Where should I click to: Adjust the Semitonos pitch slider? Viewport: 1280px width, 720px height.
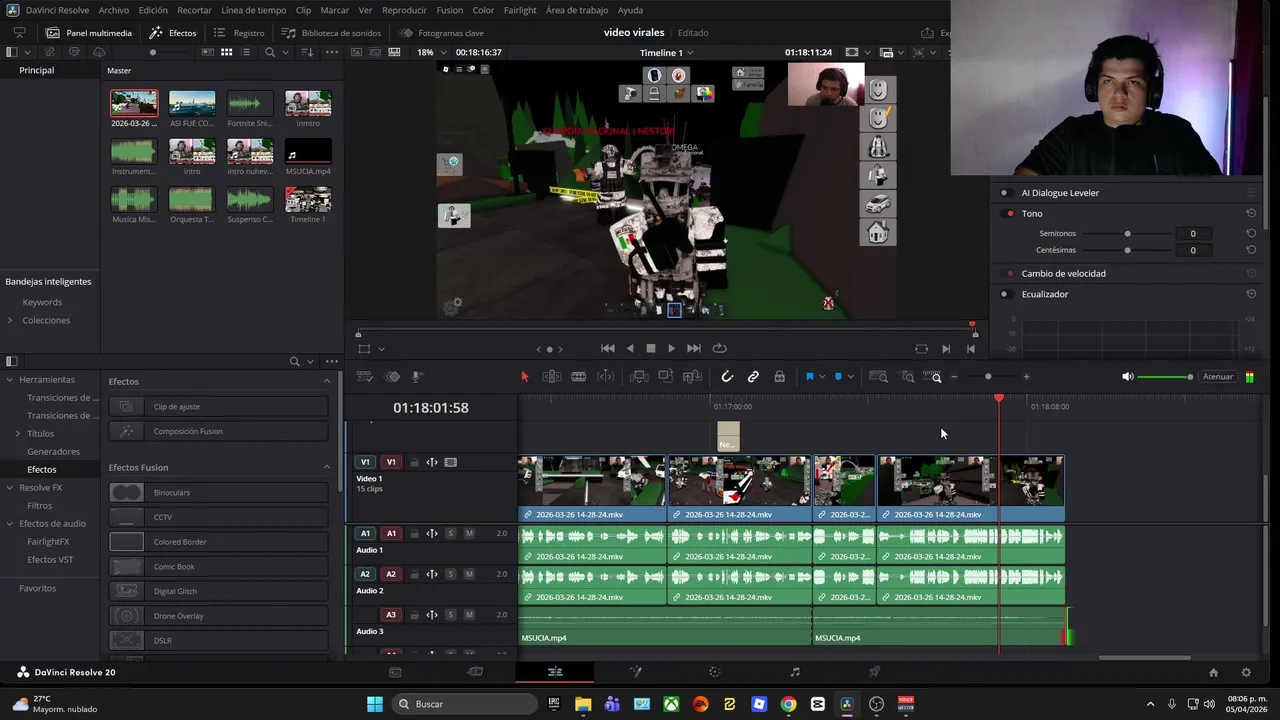1127,233
